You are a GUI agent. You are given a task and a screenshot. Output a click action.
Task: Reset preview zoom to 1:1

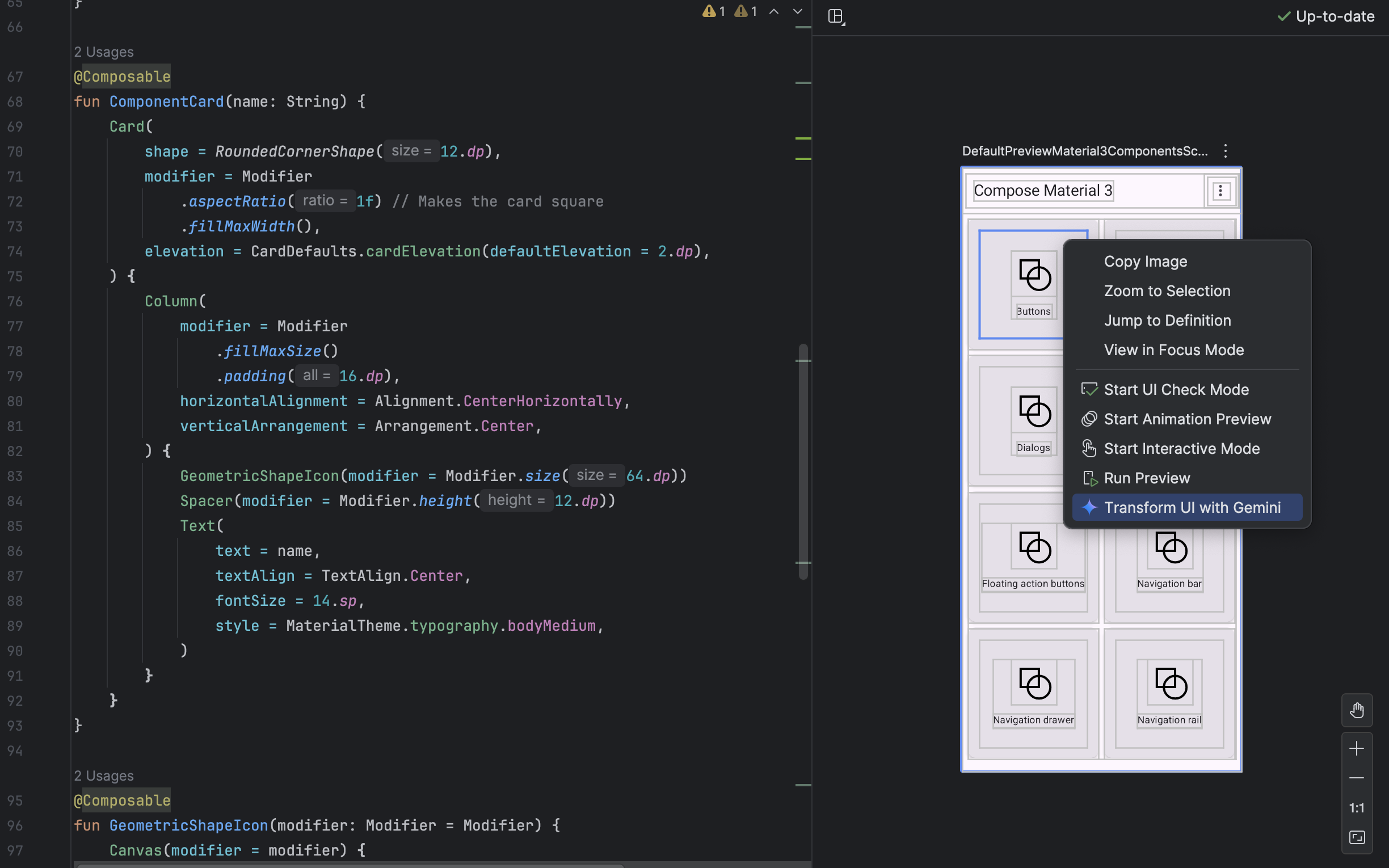point(1357,808)
